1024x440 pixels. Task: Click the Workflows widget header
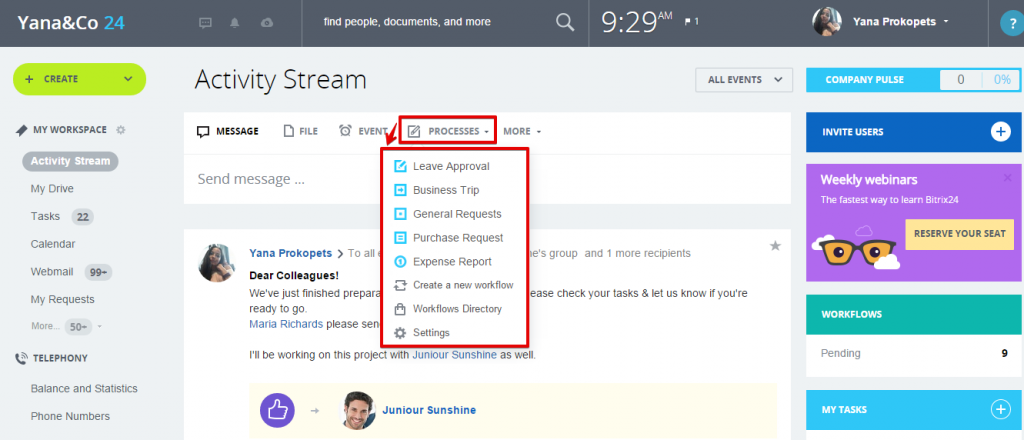pos(914,314)
